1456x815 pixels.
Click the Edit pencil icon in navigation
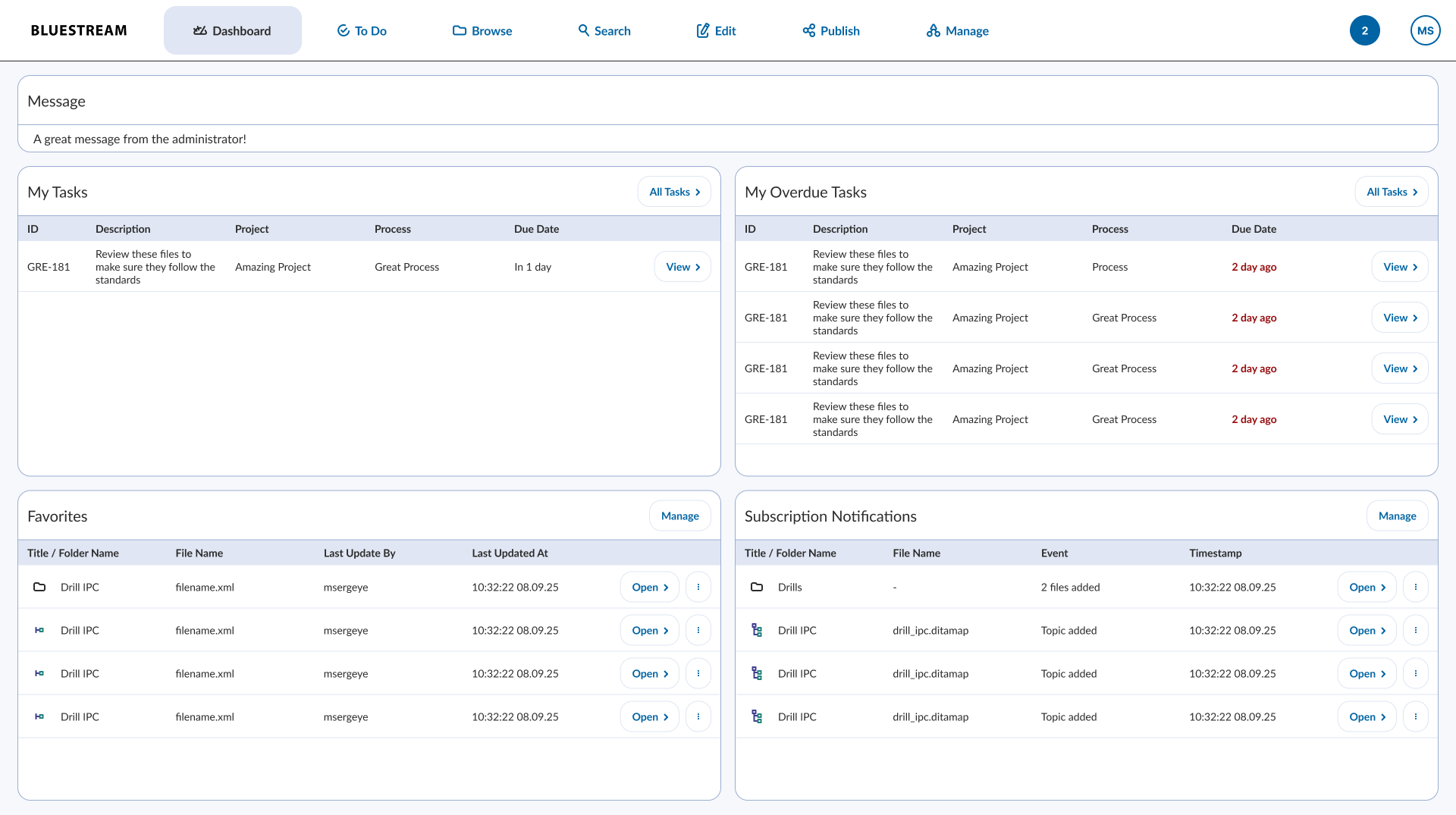(703, 30)
